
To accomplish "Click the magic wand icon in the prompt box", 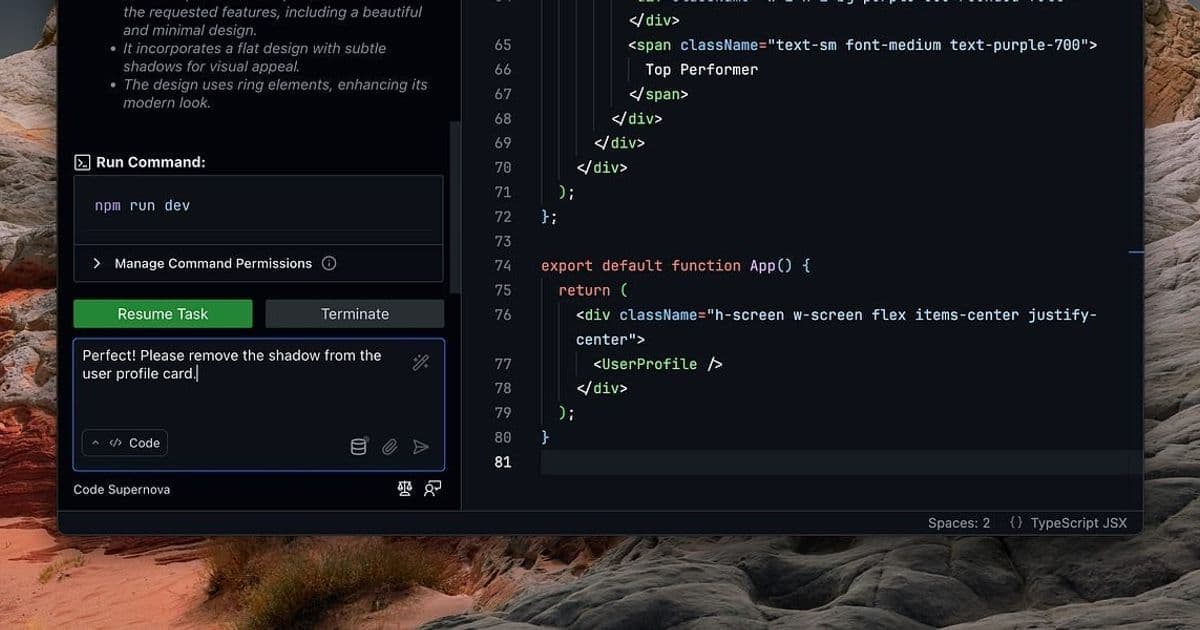I will pos(420,362).
